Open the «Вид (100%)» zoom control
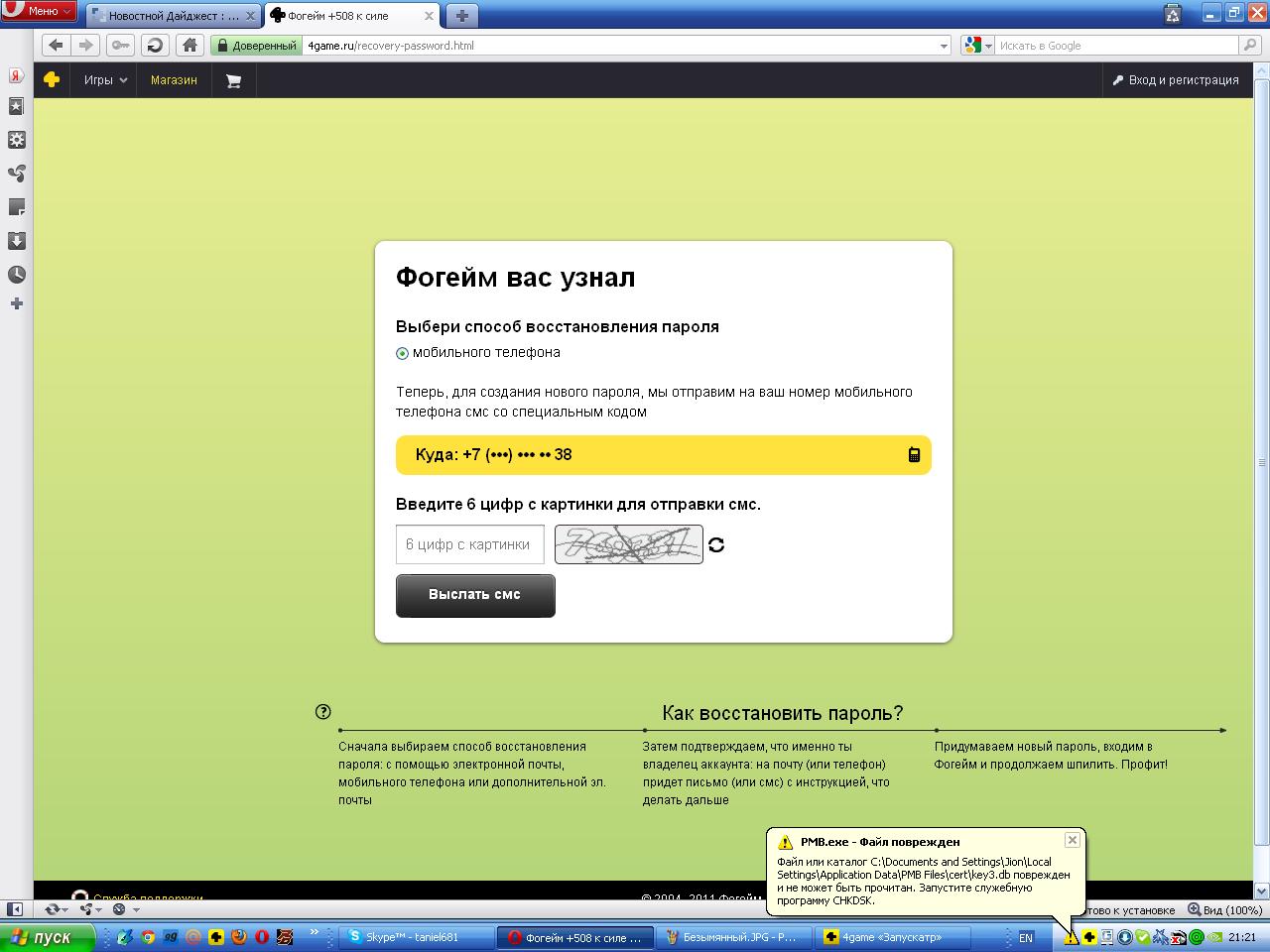Screen dimensions: 1270x952 pyautogui.click(x=1224, y=909)
